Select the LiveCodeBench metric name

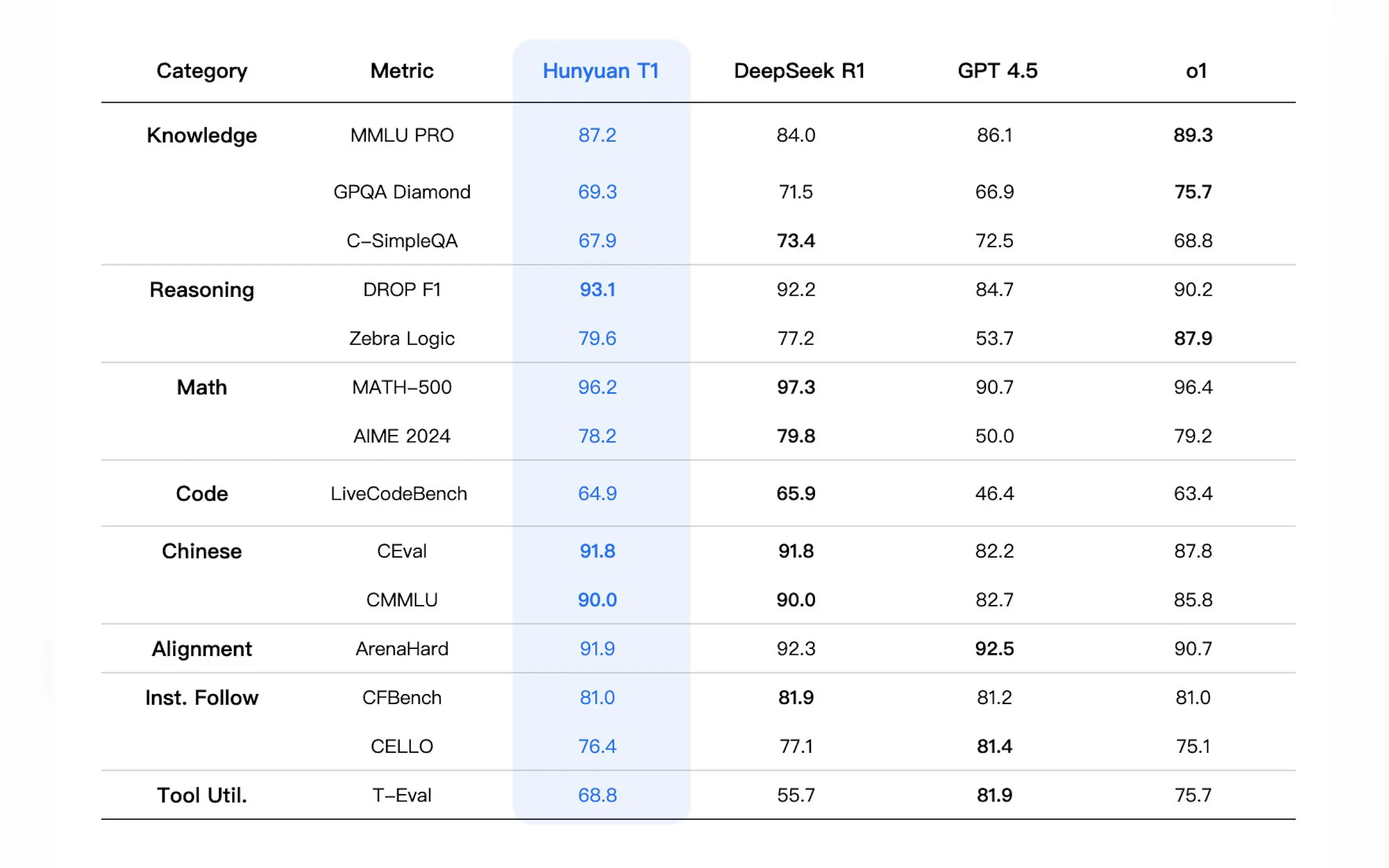point(399,494)
